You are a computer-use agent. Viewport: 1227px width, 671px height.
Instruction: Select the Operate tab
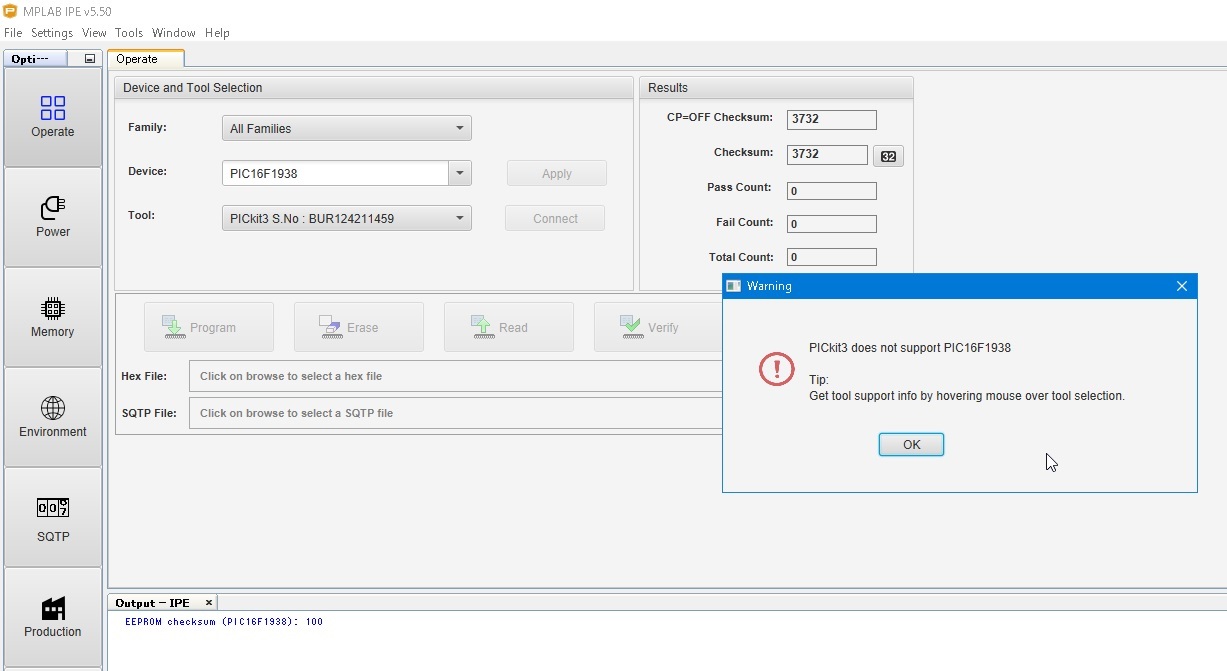pyautogui.click(x=145, y=59)
